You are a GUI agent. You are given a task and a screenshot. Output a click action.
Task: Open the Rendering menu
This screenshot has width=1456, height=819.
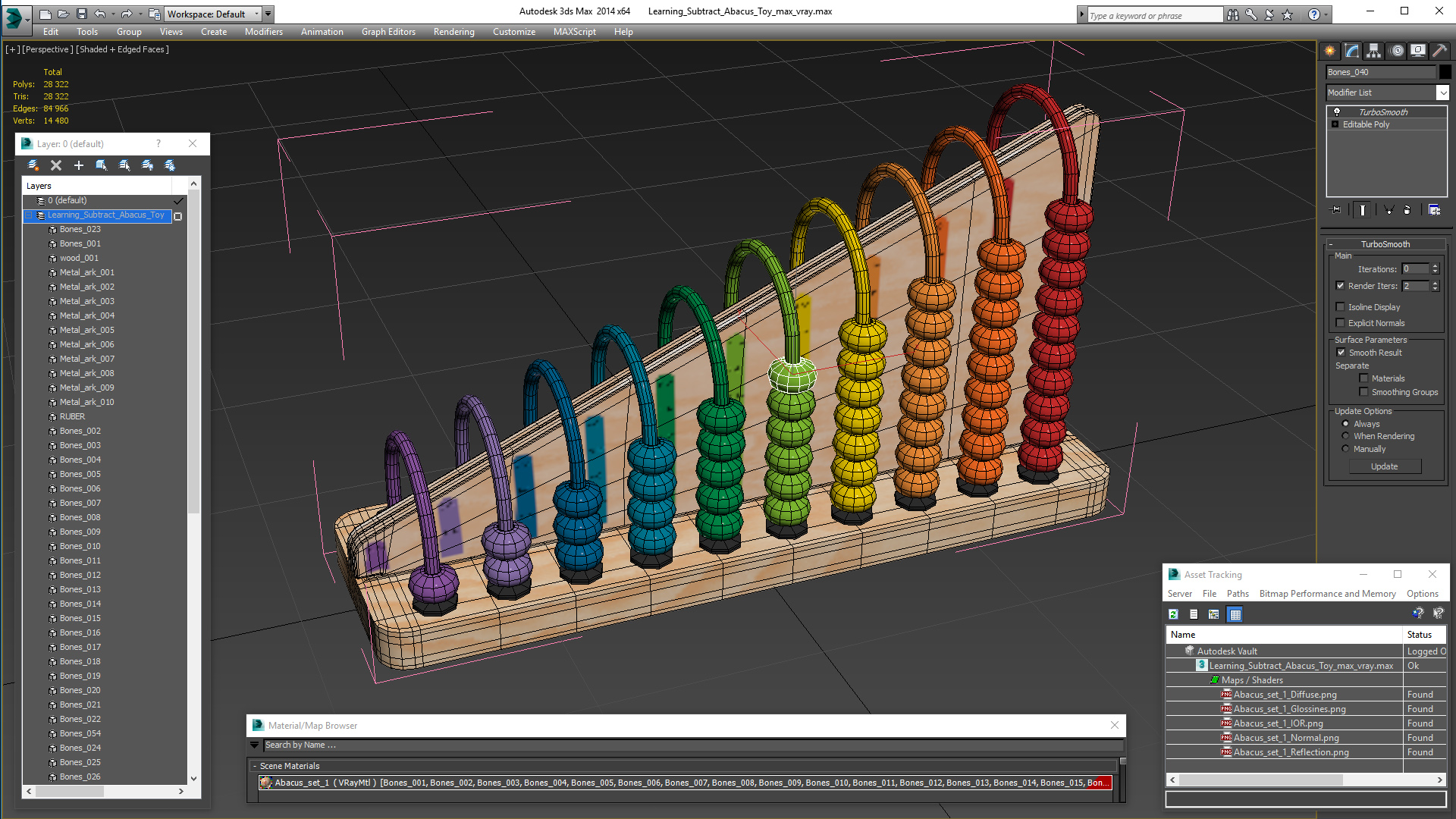coord(453,32)
